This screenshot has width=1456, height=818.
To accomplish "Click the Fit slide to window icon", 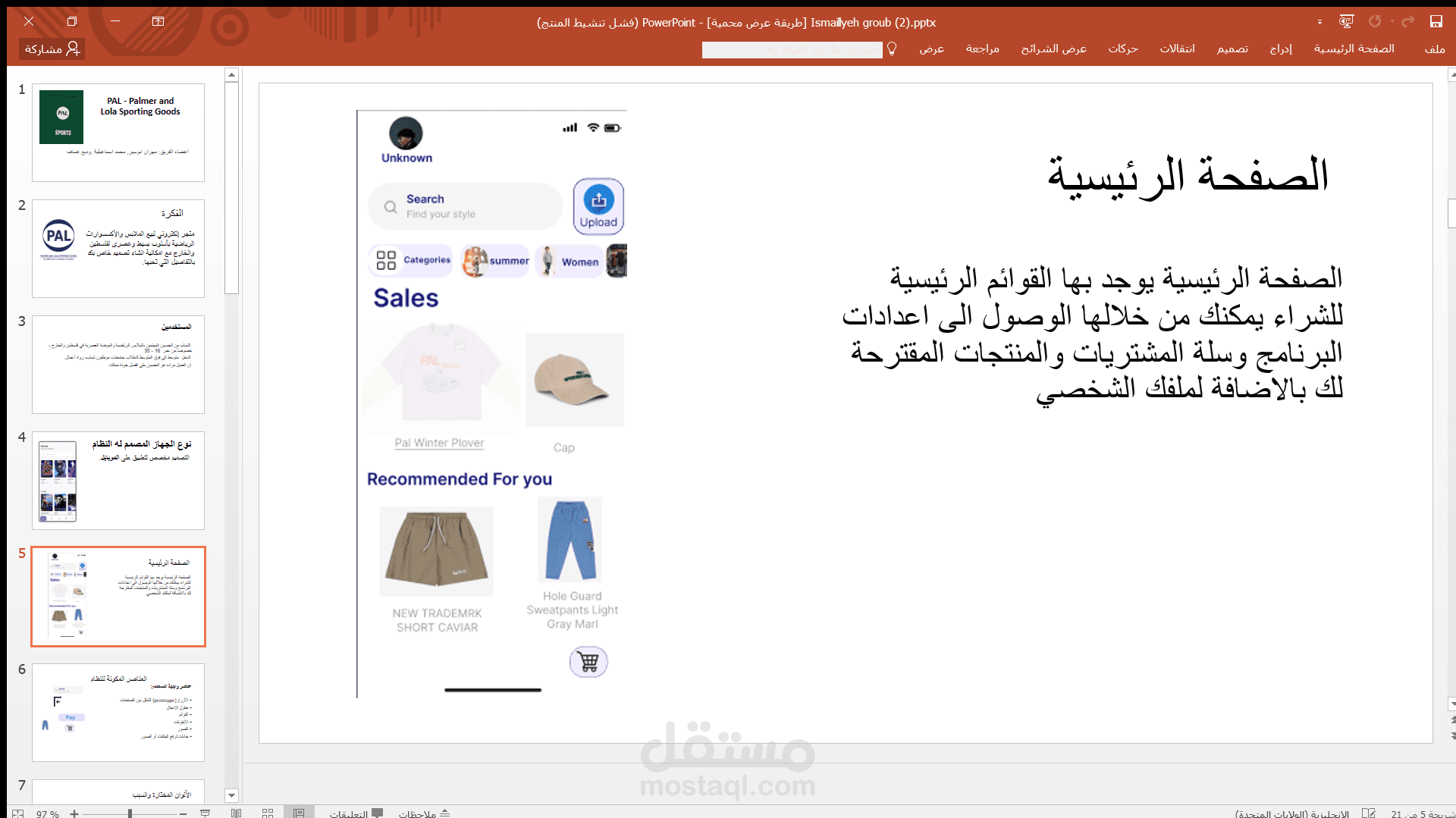I will click(x=17, y=813).
